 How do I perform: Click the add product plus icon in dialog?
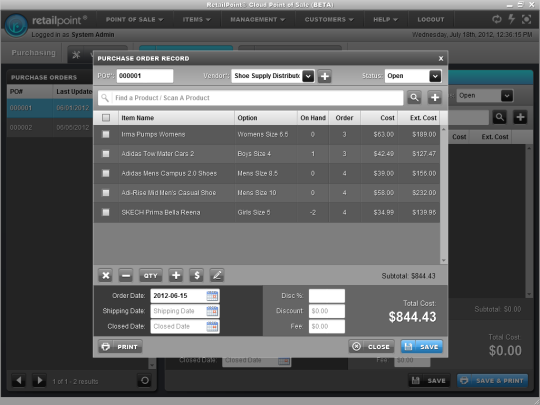(x=435, y=98)
